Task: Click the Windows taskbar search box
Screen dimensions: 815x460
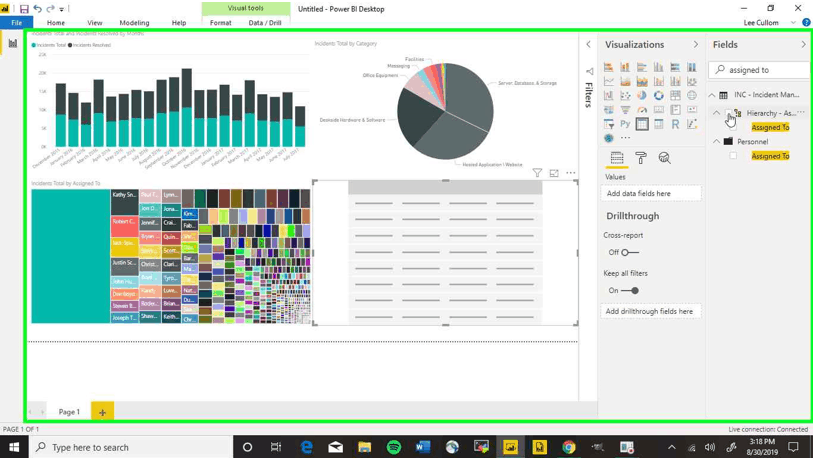Action: pos(132,447)
